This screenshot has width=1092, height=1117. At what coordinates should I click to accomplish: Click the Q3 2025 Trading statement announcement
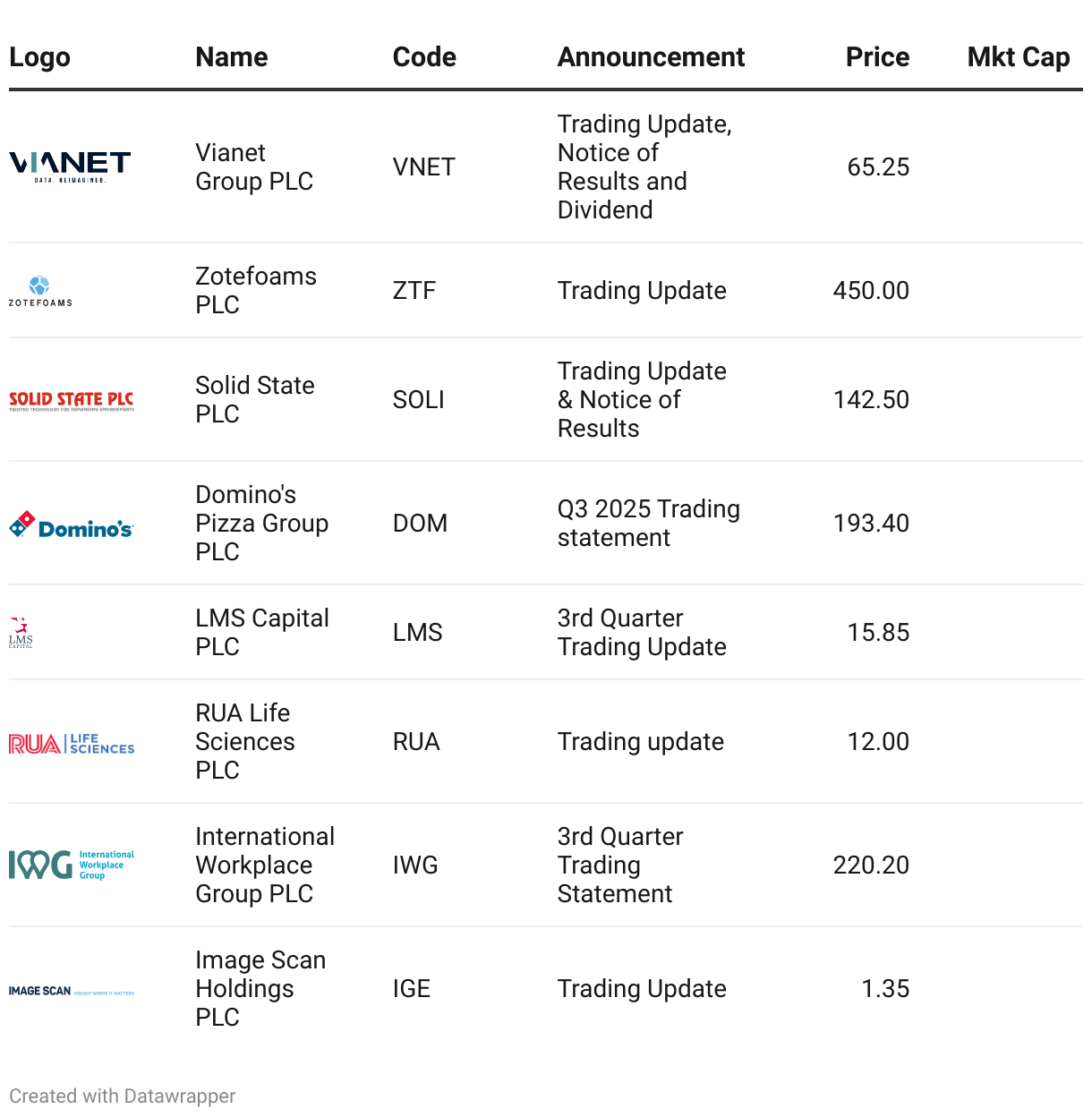pyautogui.click(x=649, y=524)
